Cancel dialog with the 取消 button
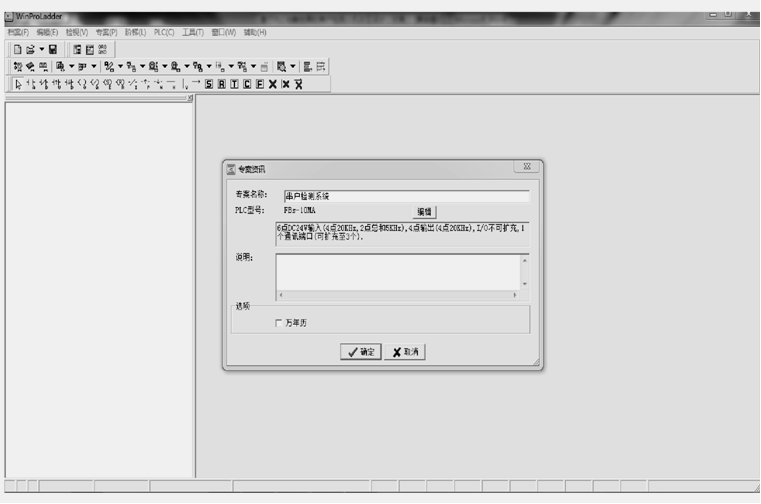 [405, 352]
